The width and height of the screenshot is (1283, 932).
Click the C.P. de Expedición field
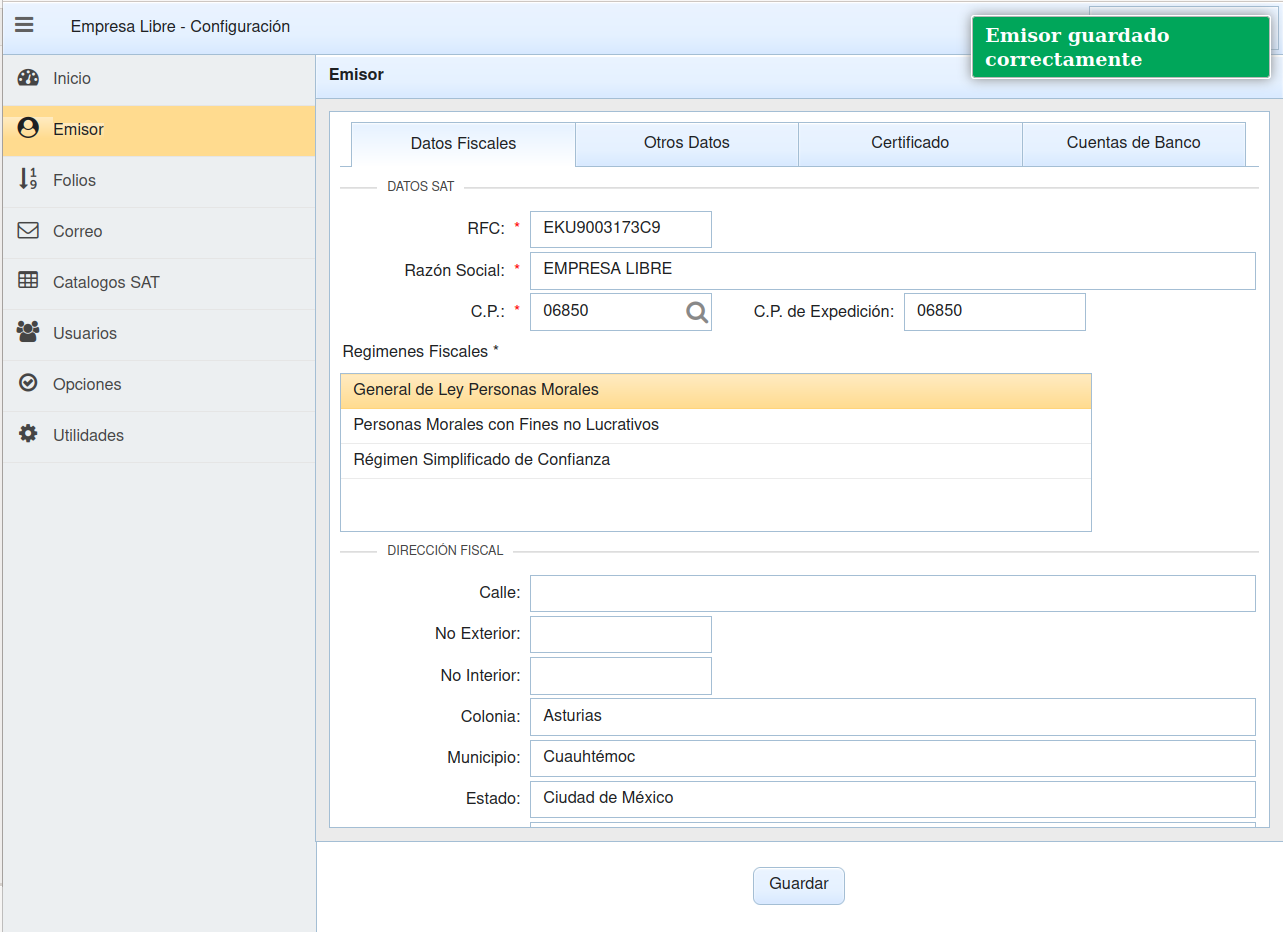tap(994, 312)
